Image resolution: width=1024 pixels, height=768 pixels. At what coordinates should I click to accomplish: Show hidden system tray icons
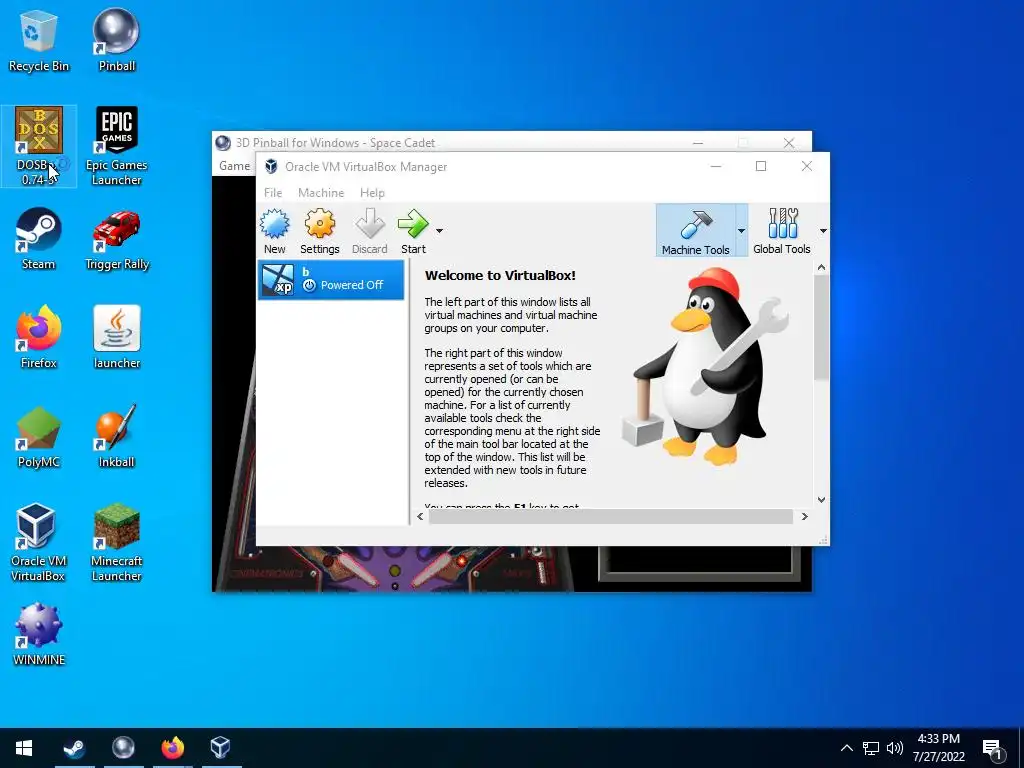pos(846,748)
